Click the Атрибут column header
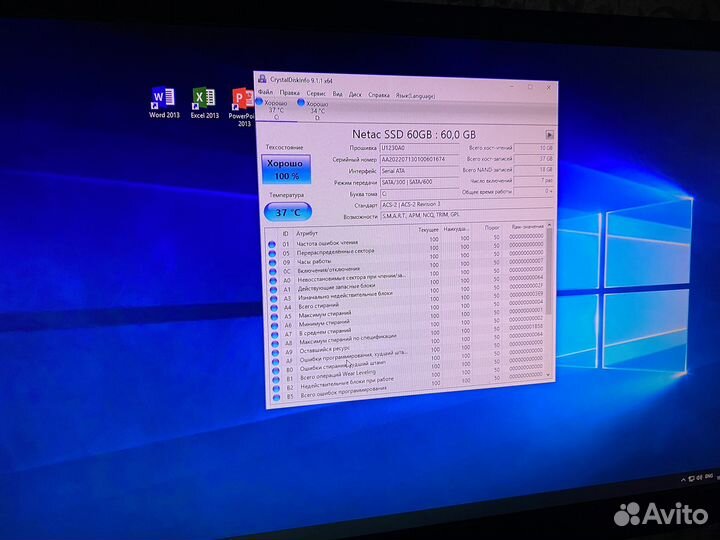720x540 pixels. pos(307,233)
